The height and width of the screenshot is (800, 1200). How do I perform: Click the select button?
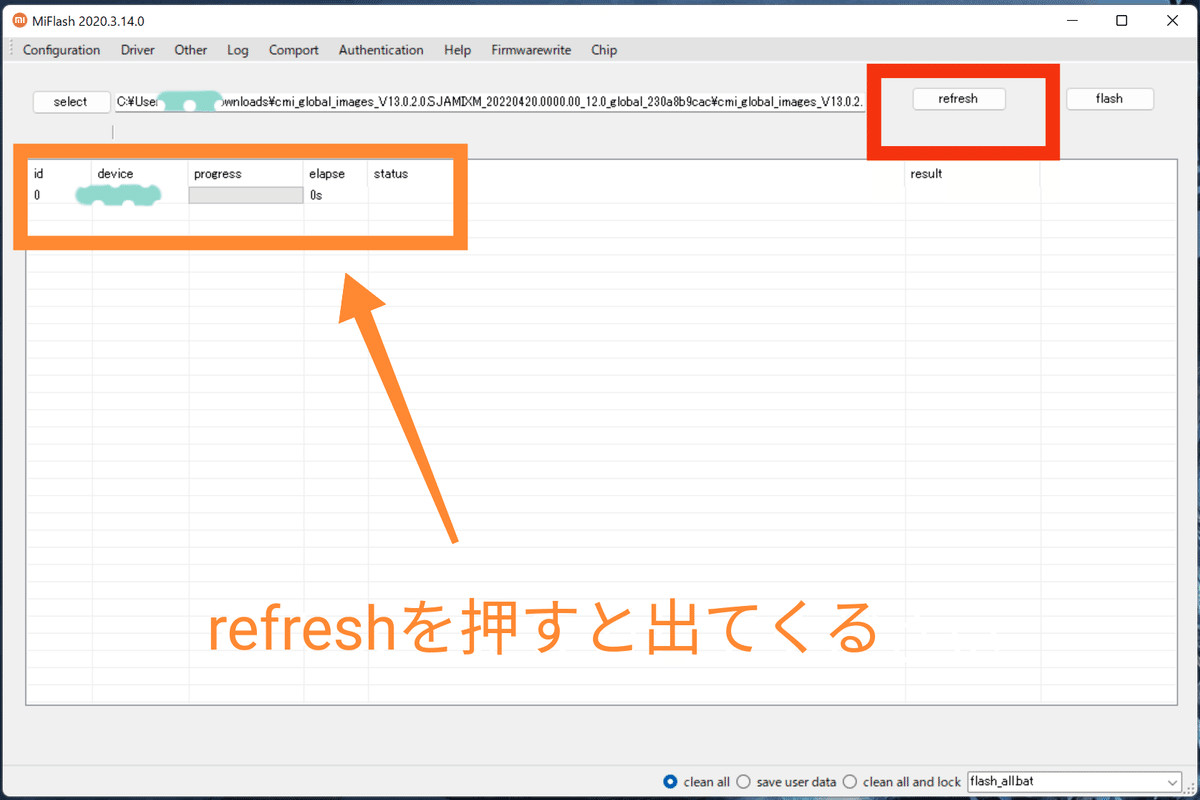70,102
